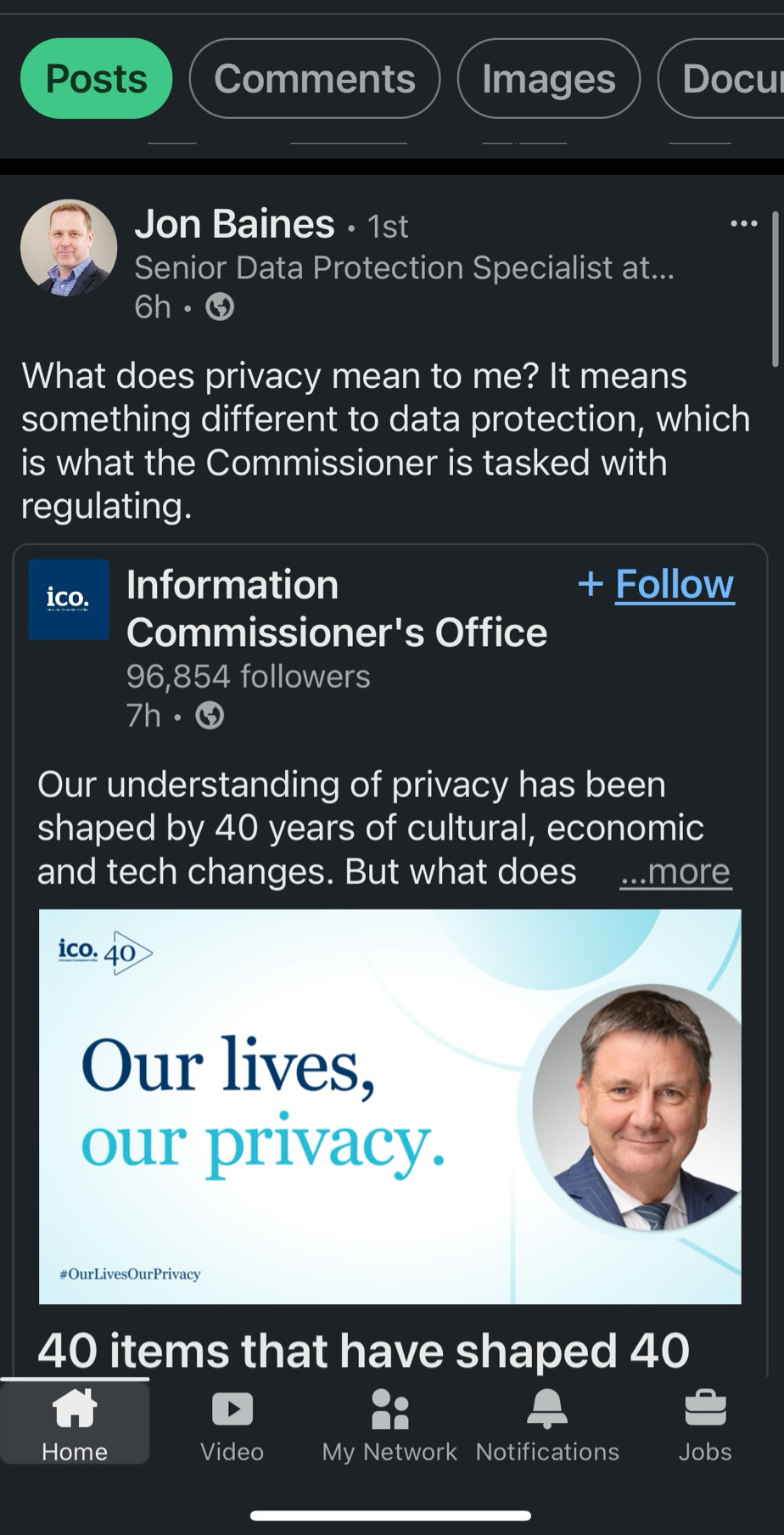Open Information Commissioner's Office page title
This screenshot has height=1535, width=784.
click(337, 608)
